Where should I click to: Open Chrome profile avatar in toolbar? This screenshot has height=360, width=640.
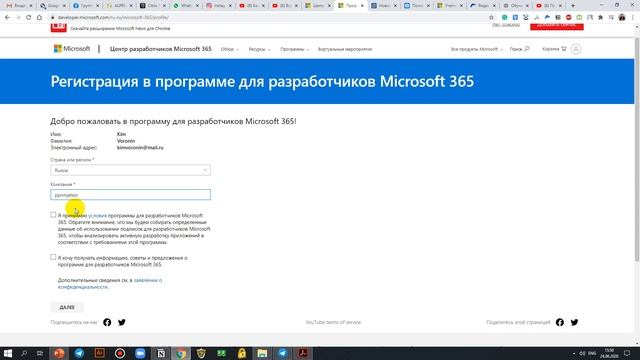click(622, 18)
